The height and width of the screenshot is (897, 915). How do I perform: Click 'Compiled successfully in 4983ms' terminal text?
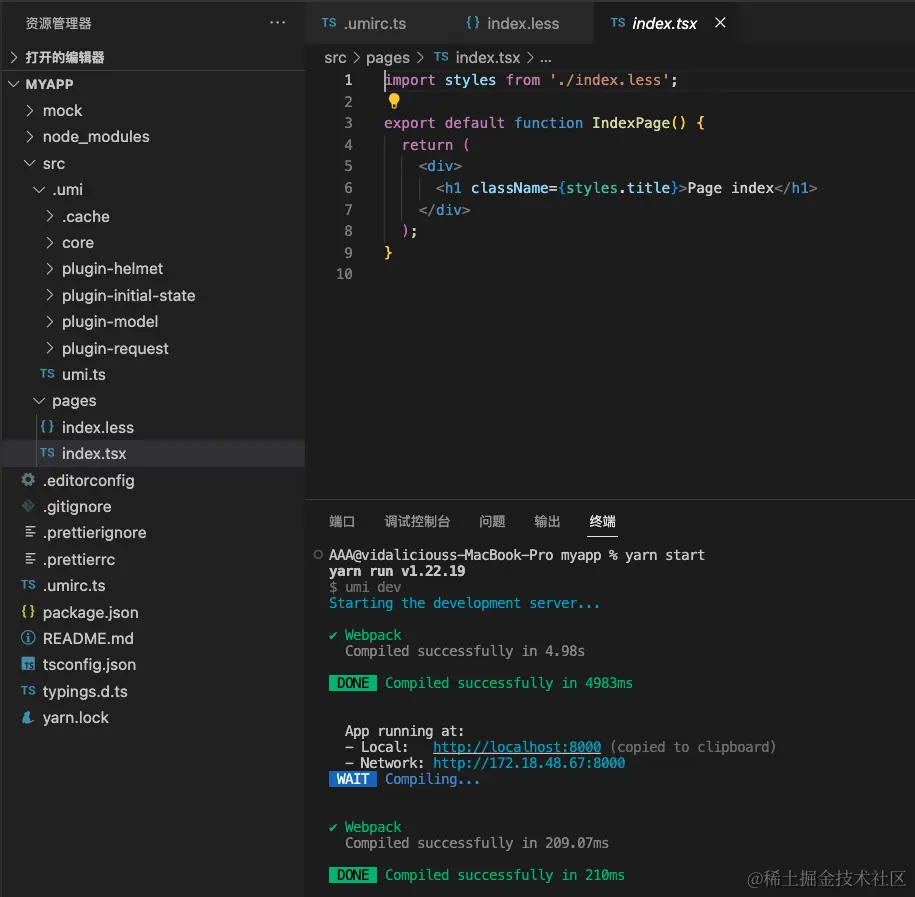[x=508, y=683]
